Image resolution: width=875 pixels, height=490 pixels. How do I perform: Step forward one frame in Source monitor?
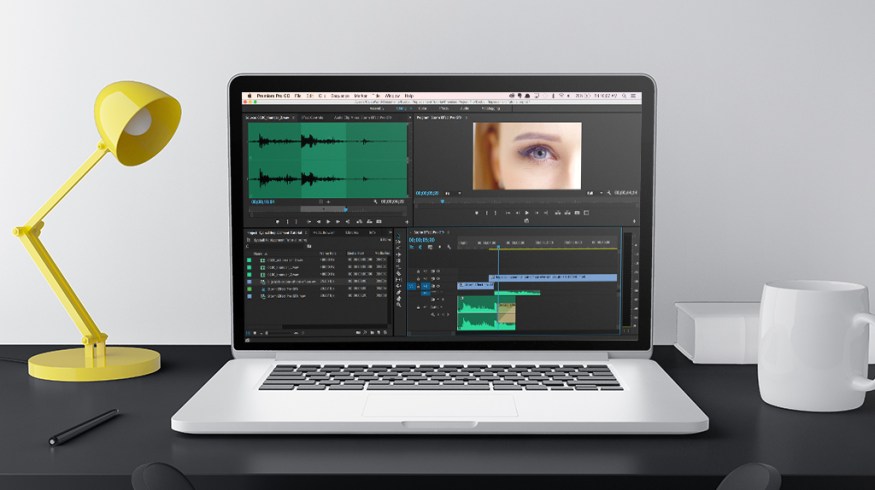click(x=338, y=222)
